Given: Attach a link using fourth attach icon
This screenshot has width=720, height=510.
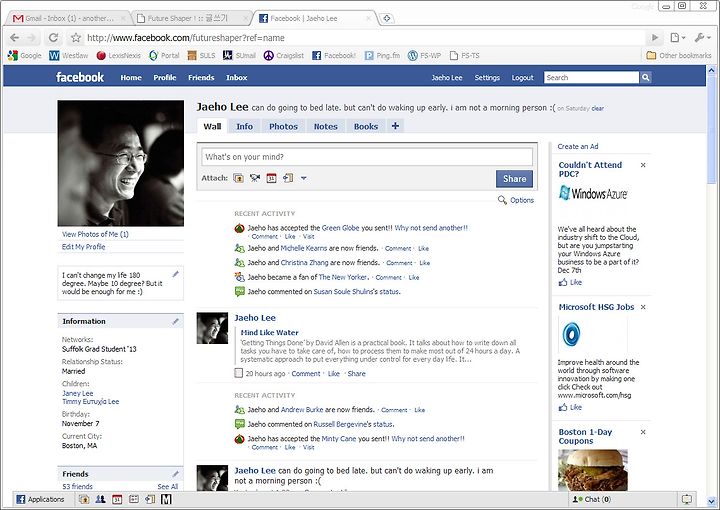Looking at the screenshot, I should click(288, 178).
